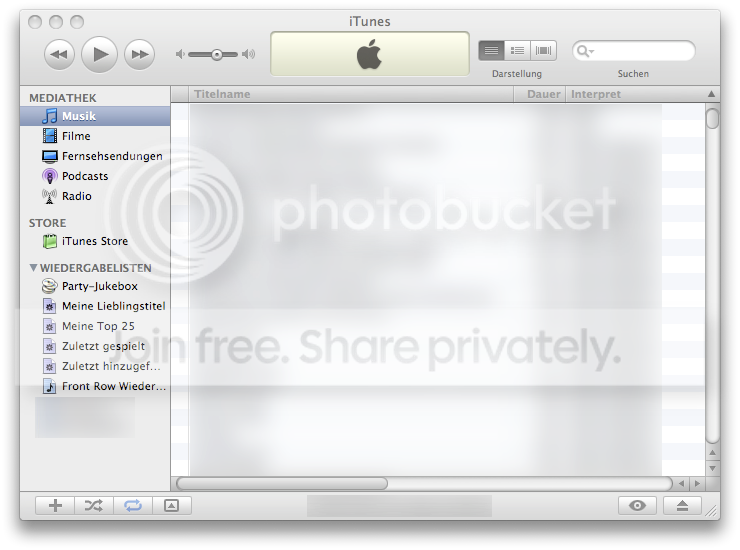Click the horizontal scroll right arrow
Viewport: 740px width, 550px height.
click(x=697, y=483)
